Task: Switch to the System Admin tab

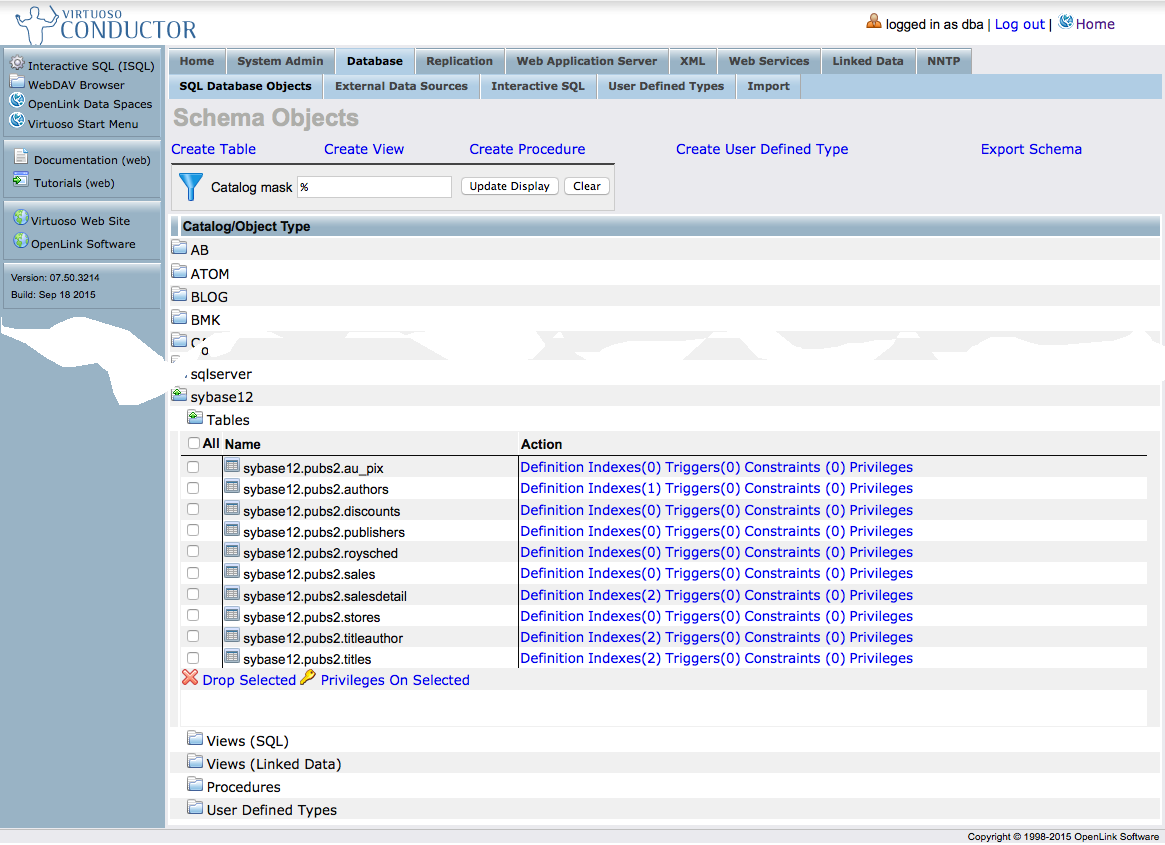Action: pos(280,61)
